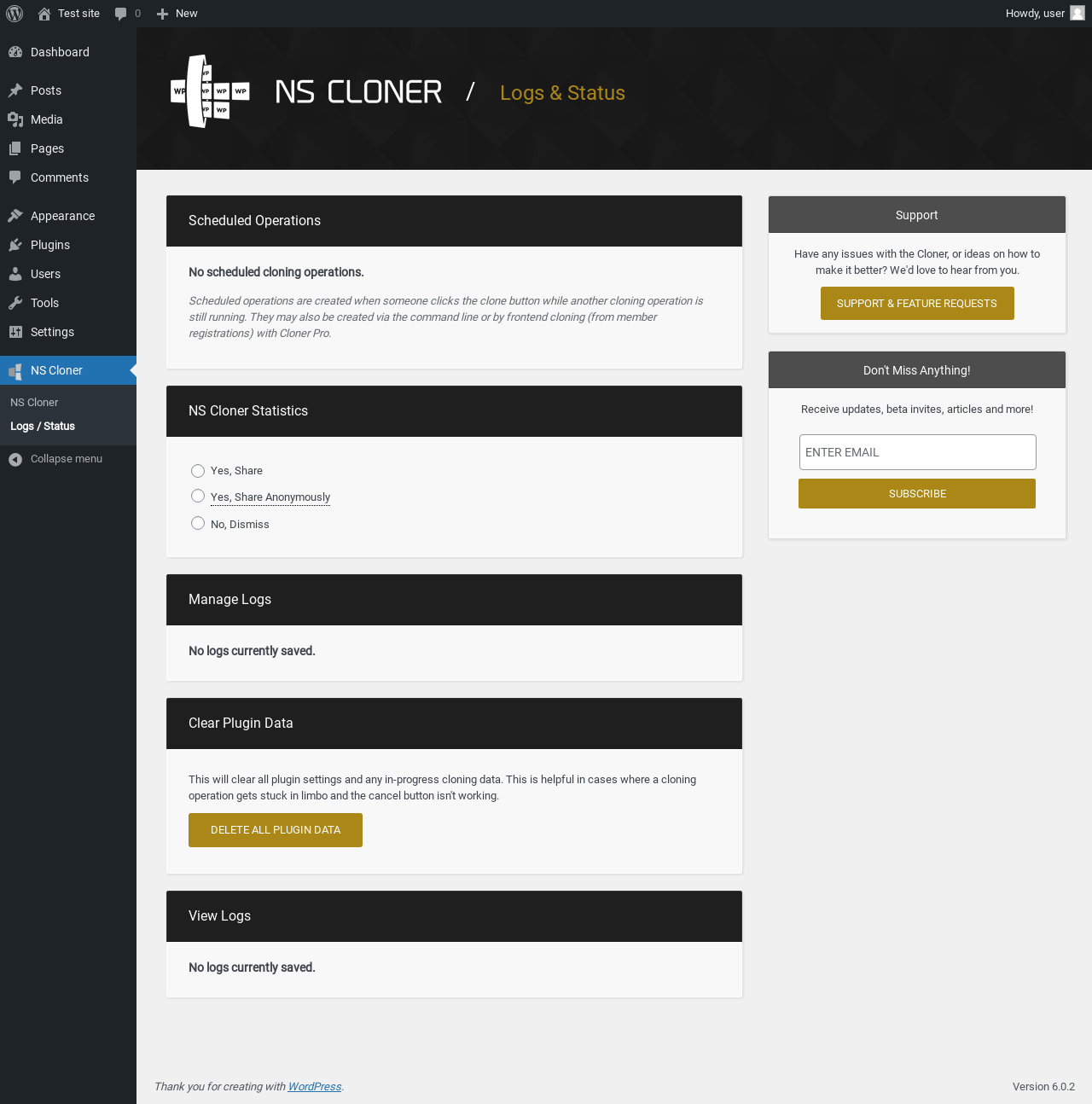The height and width of the screenshot is (1104, 1092).
Task: Open the Pages menu label
Action: (x=48, y=148)
